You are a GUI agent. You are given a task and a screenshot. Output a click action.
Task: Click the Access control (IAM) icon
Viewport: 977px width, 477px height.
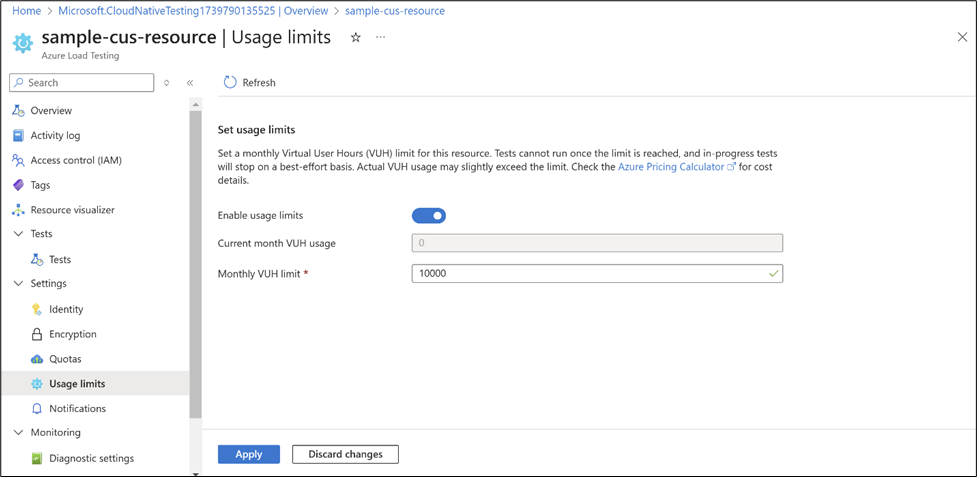(x=18, y=160)
